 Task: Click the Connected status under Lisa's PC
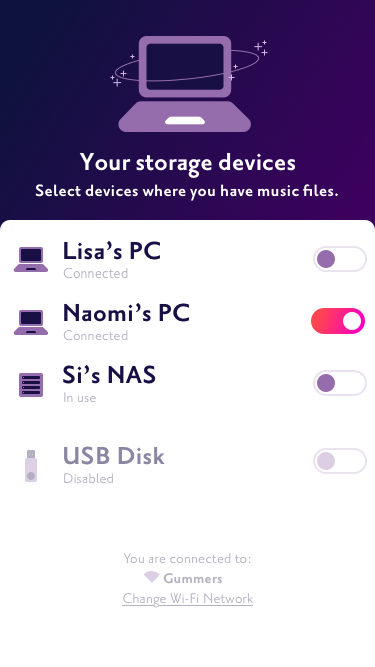click(x=96, y=273)
